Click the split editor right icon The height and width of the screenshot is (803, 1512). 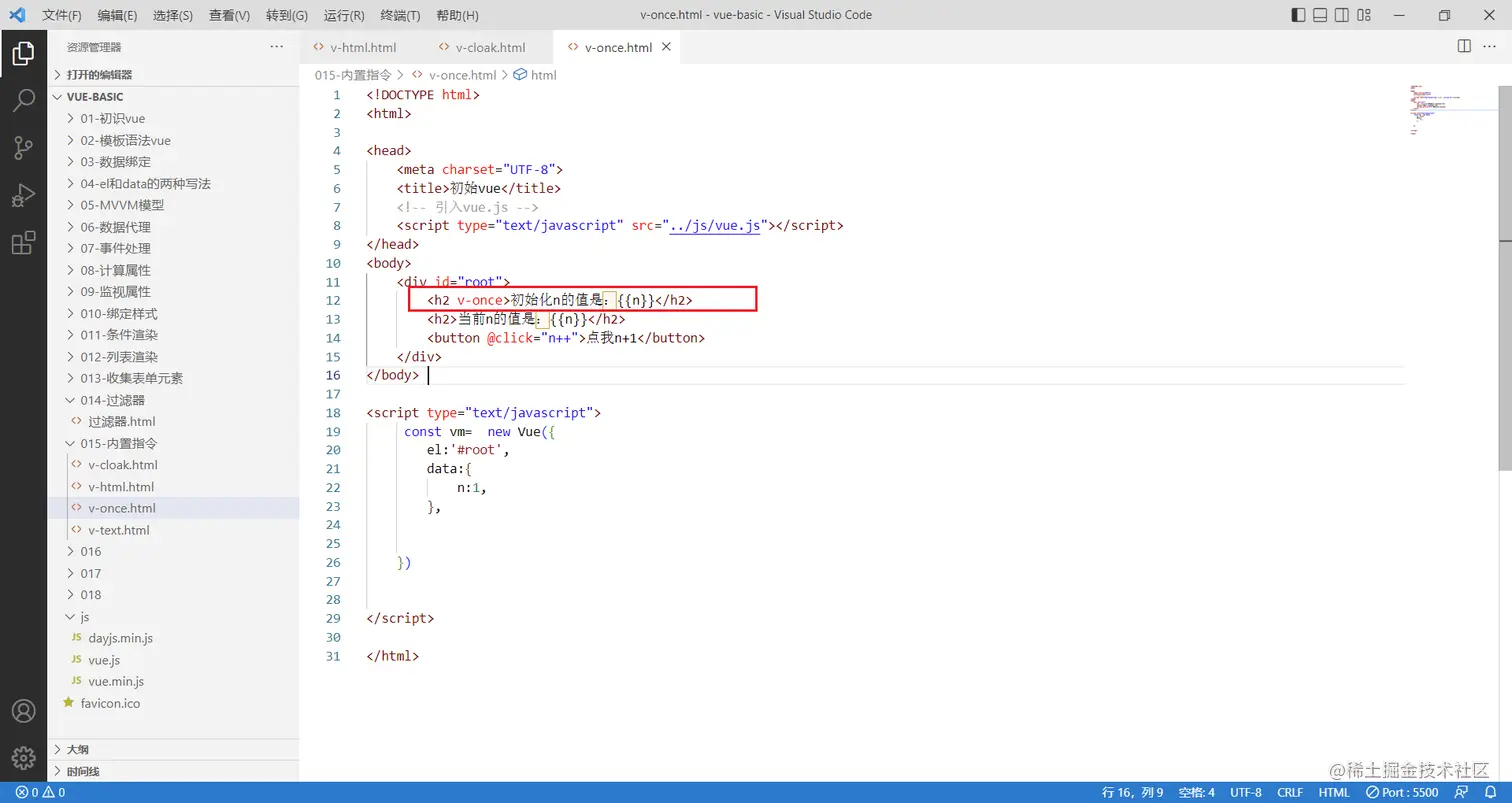[1464, 46]
